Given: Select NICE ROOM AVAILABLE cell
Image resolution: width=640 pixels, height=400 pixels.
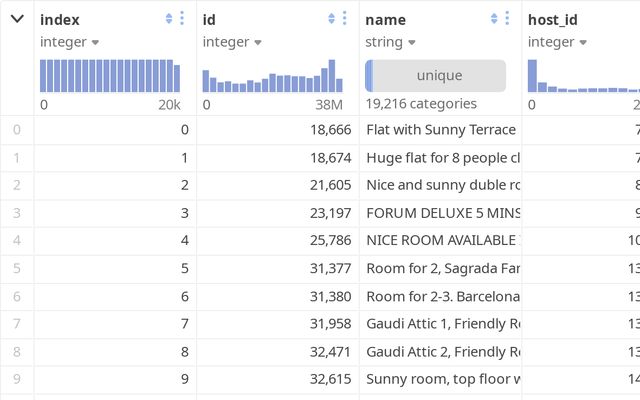Looking at the screenshot, I should pos(440,241).
